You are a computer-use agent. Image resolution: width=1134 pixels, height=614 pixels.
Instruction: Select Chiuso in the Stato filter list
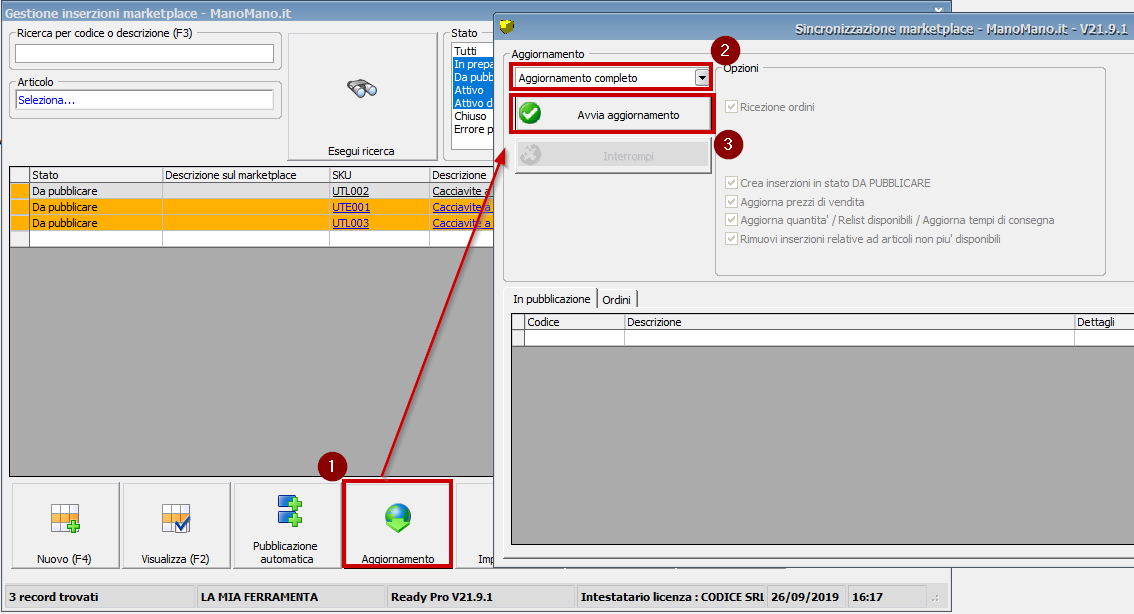472,116
